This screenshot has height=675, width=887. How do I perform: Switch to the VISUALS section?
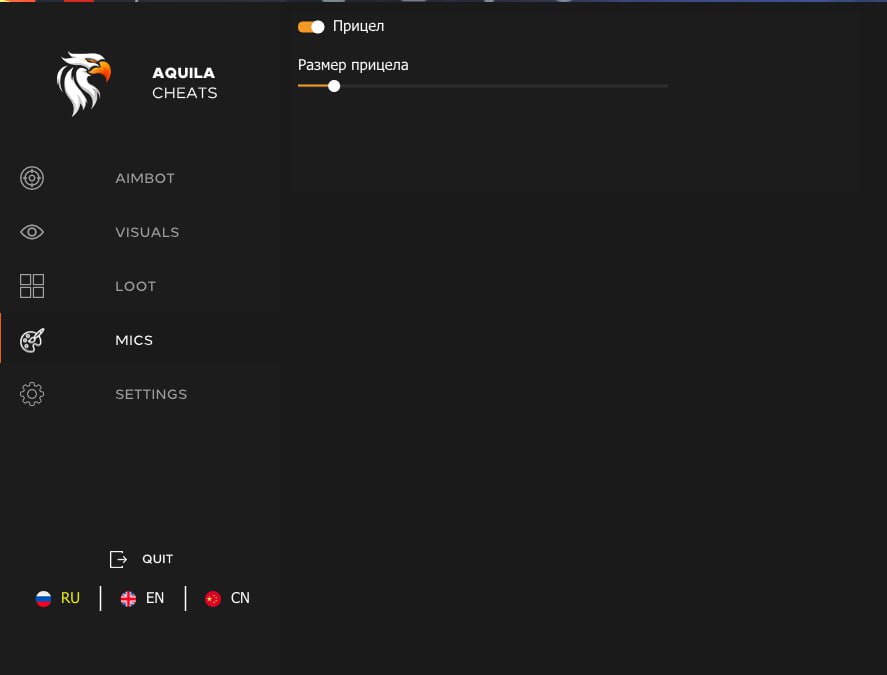(147, 232)
